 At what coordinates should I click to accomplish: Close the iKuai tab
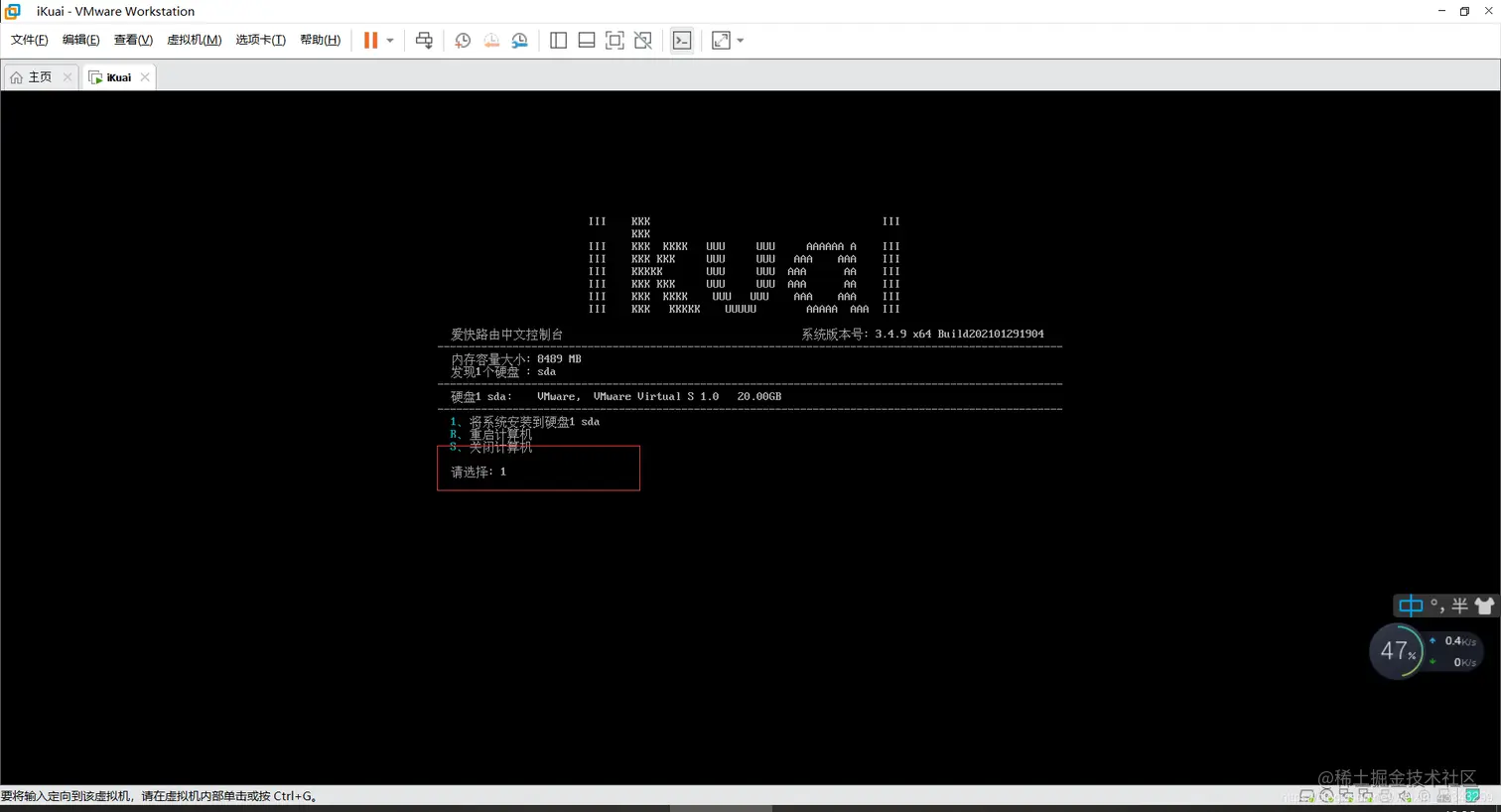tap(145, 76)
